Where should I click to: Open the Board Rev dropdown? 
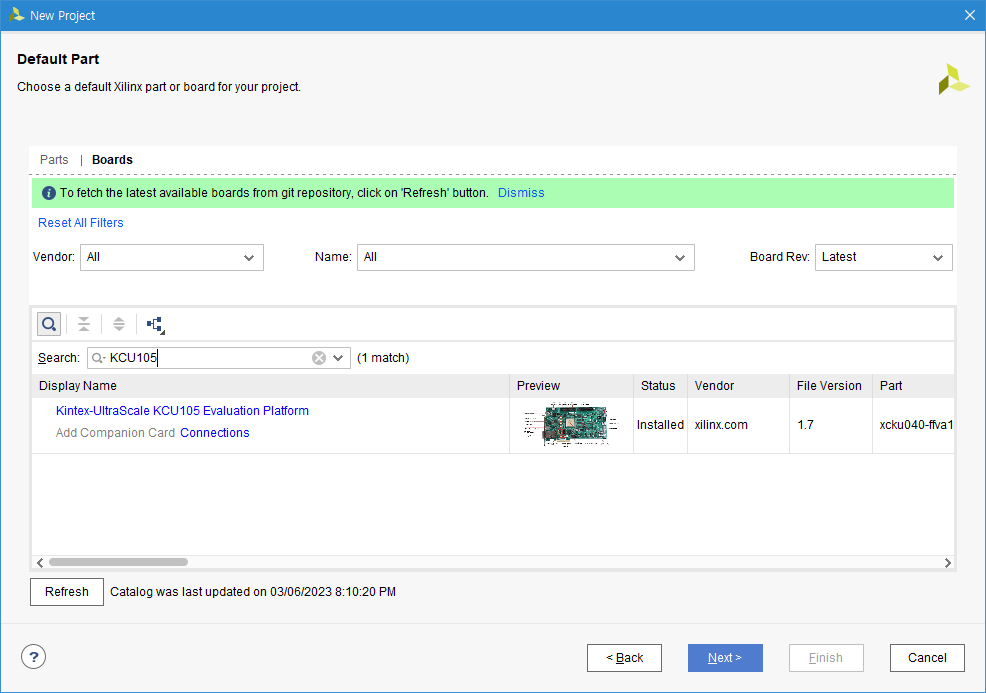pyautogui.click(x=884, y=257)
